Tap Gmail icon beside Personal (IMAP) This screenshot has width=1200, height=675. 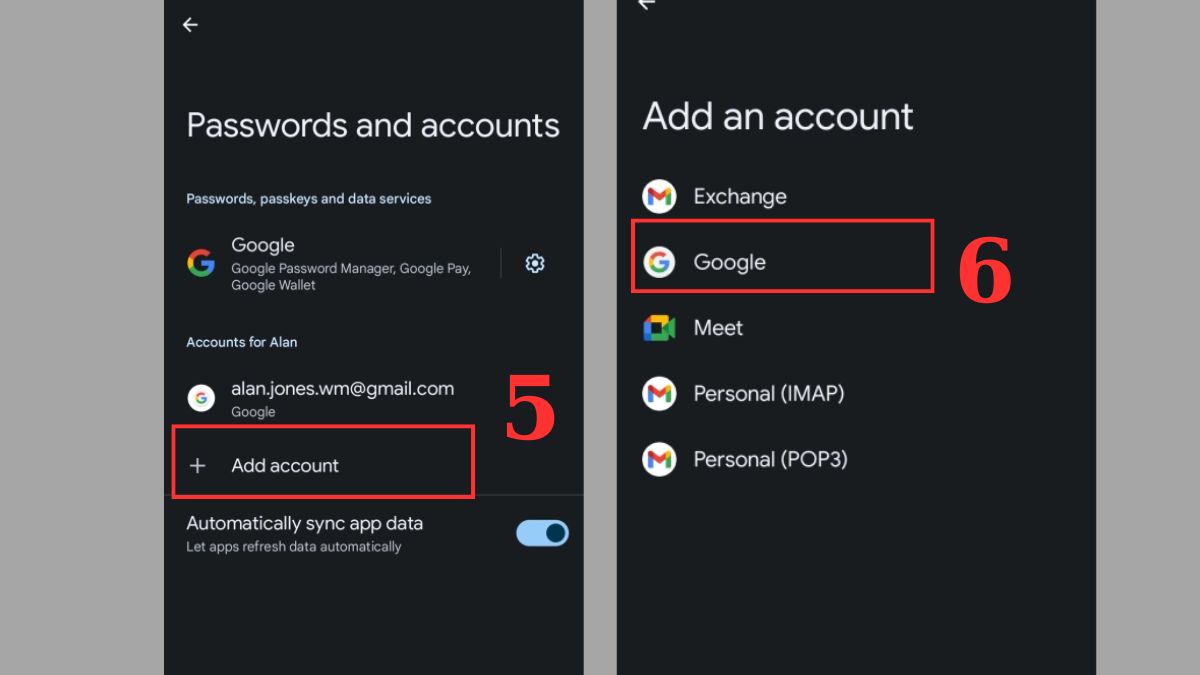pyautogui.click(x=659, y=394)
